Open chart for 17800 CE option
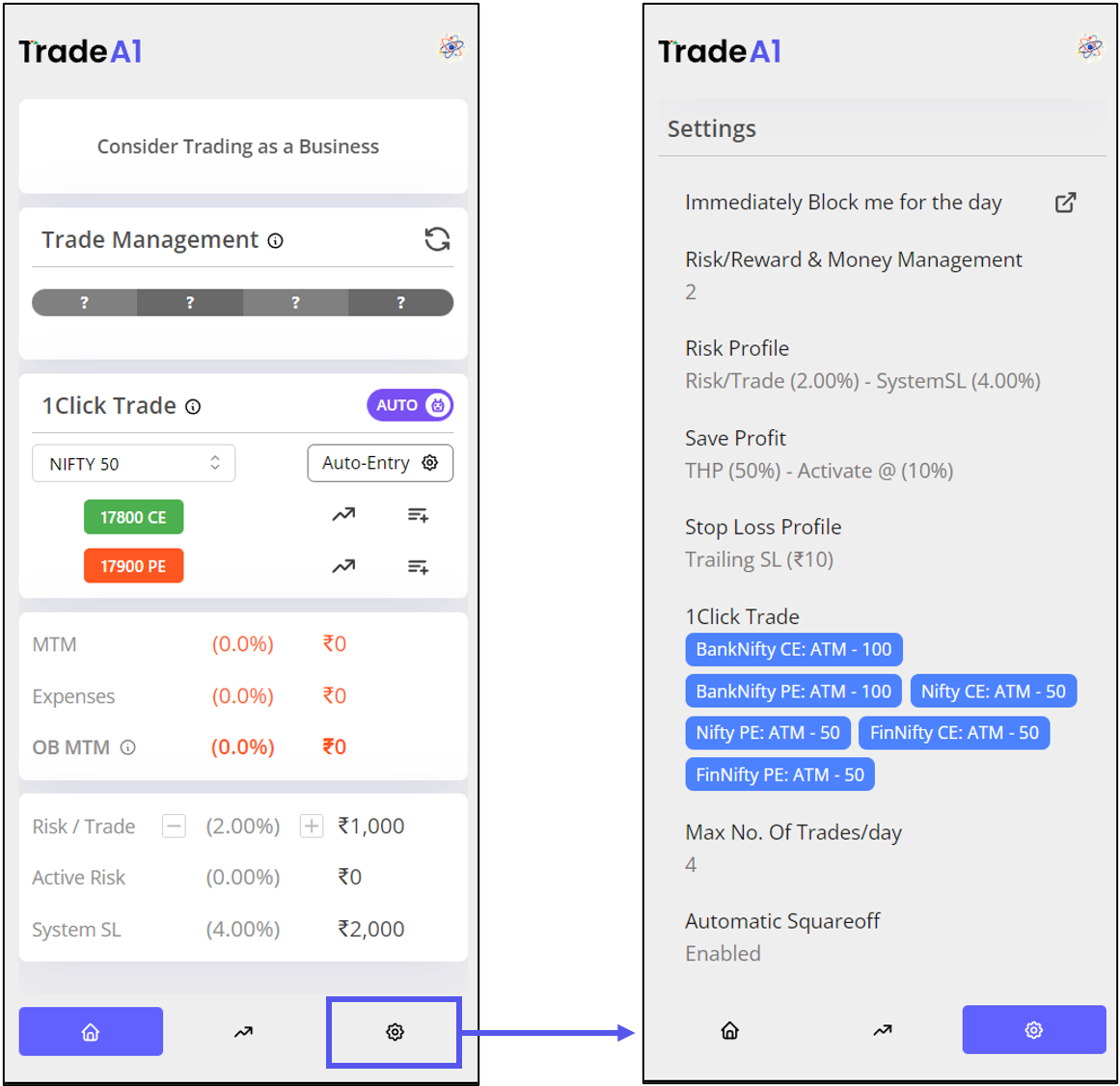 coord(343,514)
